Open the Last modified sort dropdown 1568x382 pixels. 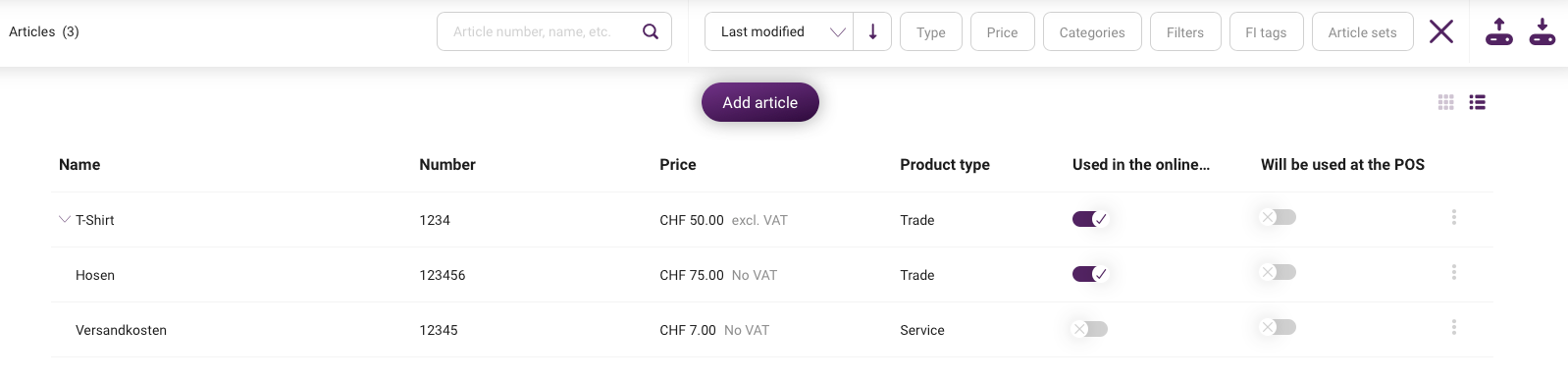click(x=779, y=31)
